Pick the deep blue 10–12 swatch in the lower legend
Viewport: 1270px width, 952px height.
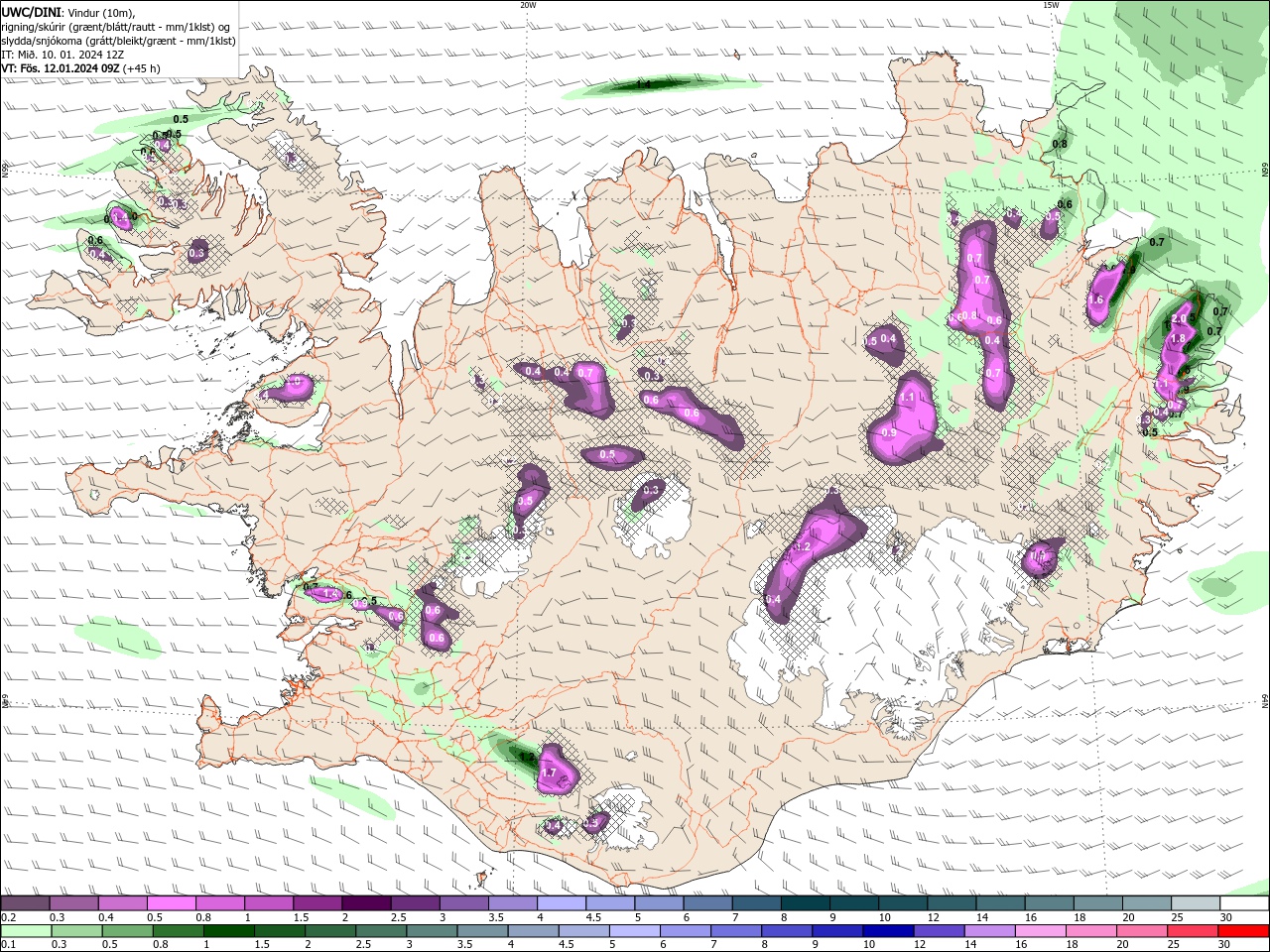[889, 930]
